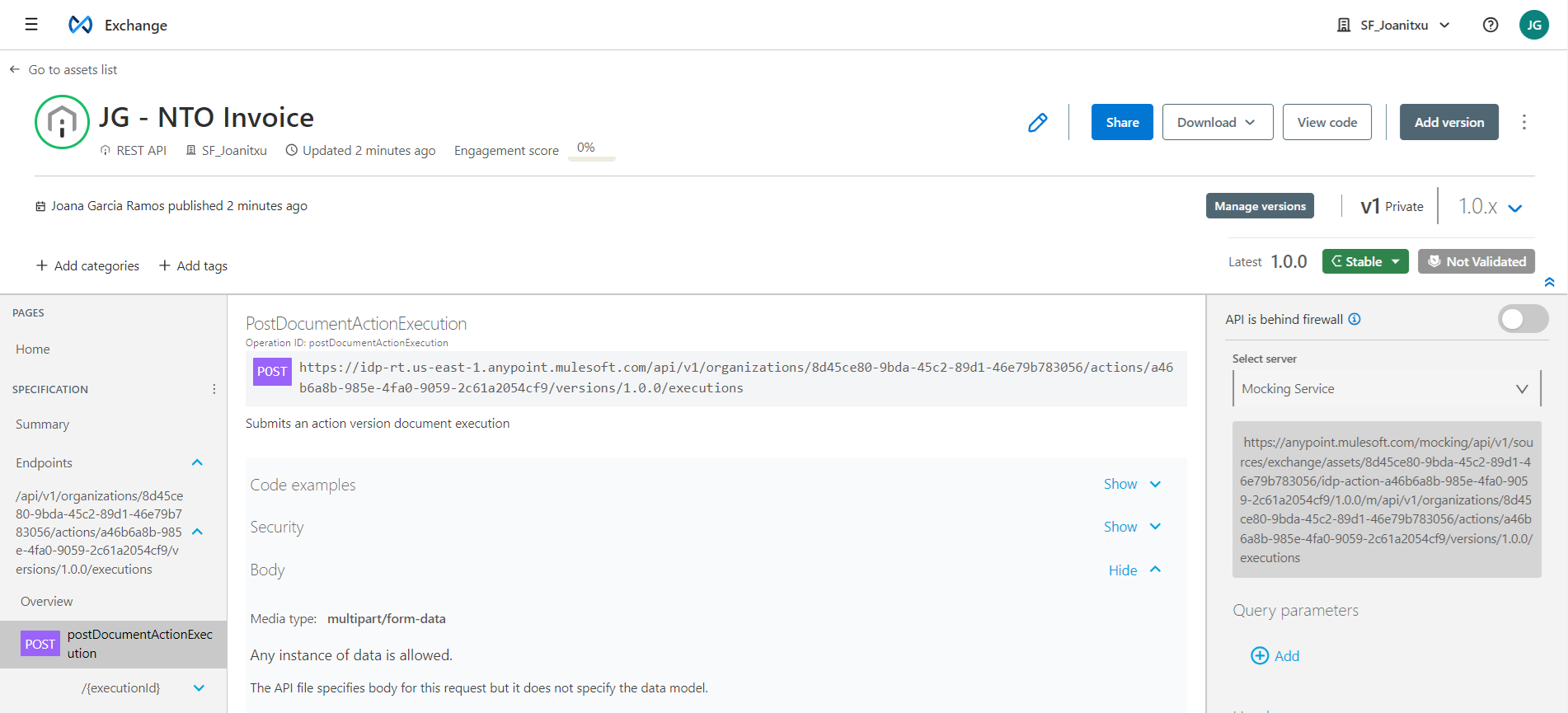Show the Security section
This screenshot has height=713, width=1568.
pyautogui.click(x=1132, y=527)
